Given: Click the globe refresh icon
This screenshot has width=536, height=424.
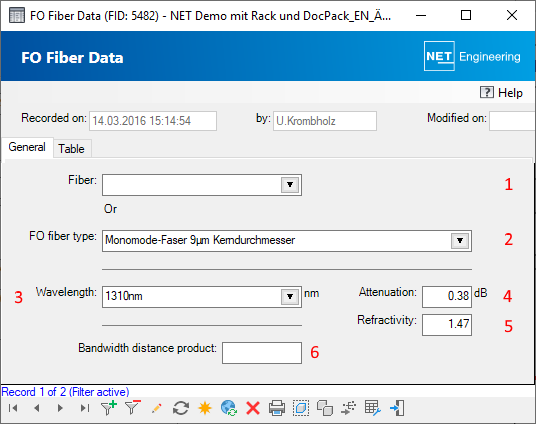Looking at the screenshot, I should (229, 408).
